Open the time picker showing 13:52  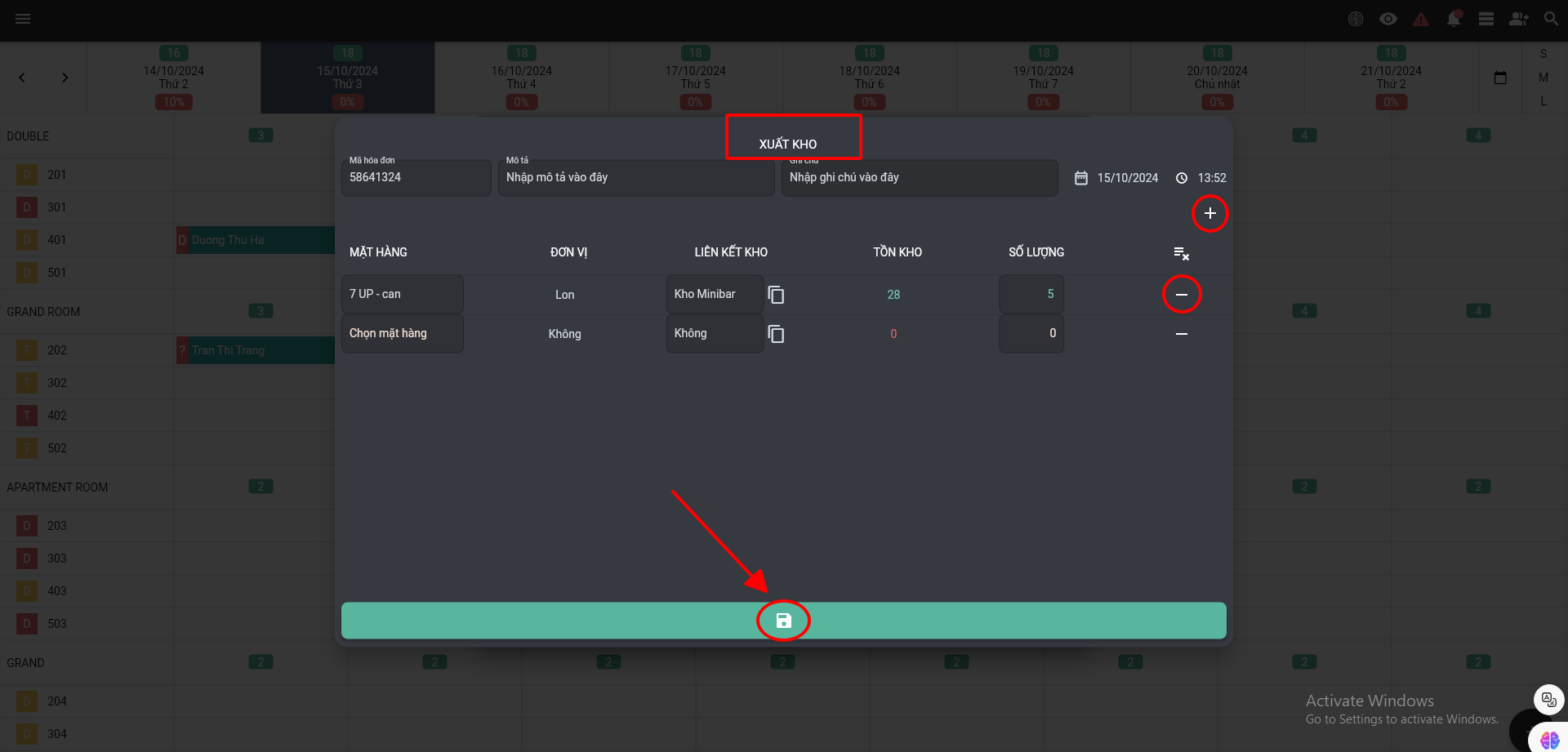pyautogui.click(x=1200, y=178)
